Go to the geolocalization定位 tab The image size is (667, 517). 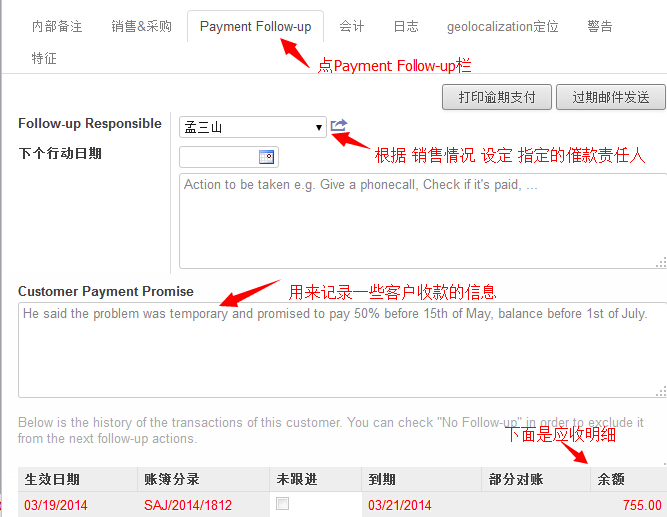[x=502, y=26]
